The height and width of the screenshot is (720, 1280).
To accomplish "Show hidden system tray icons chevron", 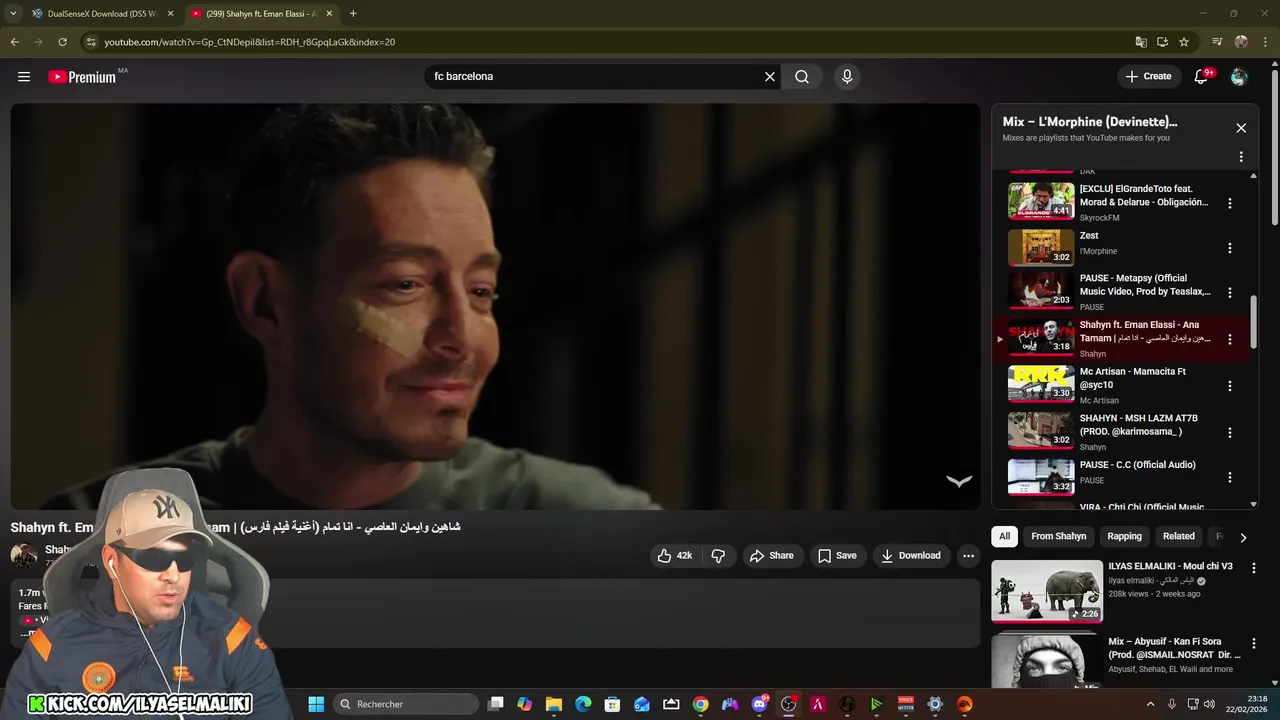I will 1150,704.
